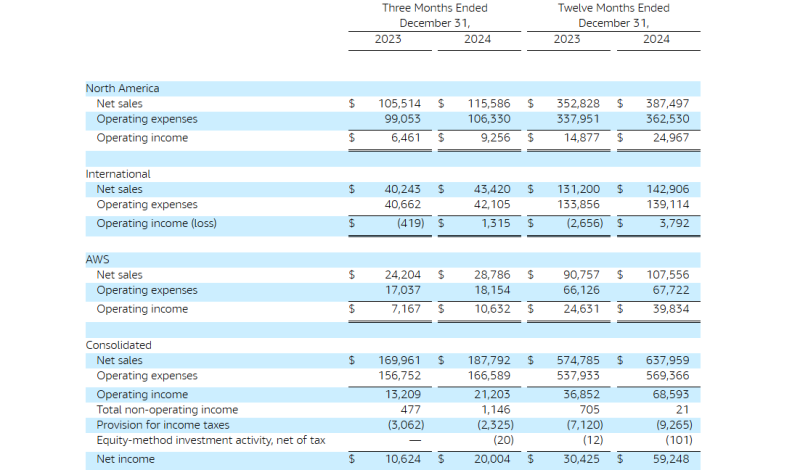Select the Net income row label
800x470 pixels.
pos(125,459)
